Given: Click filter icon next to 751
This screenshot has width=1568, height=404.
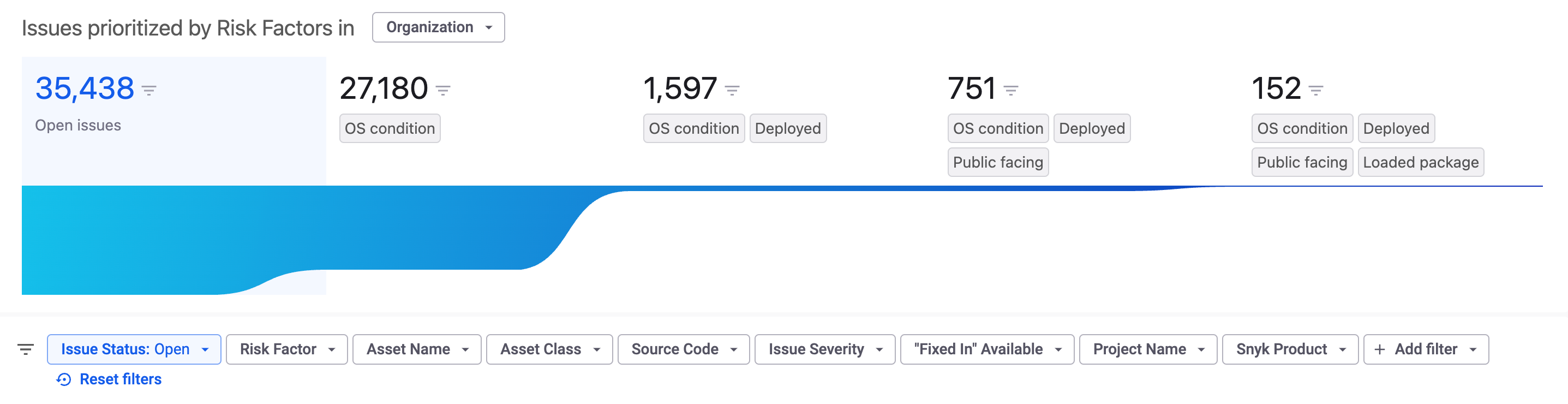Looking at the screenshot, I should pyautogui.click(x=1011, y=91).
